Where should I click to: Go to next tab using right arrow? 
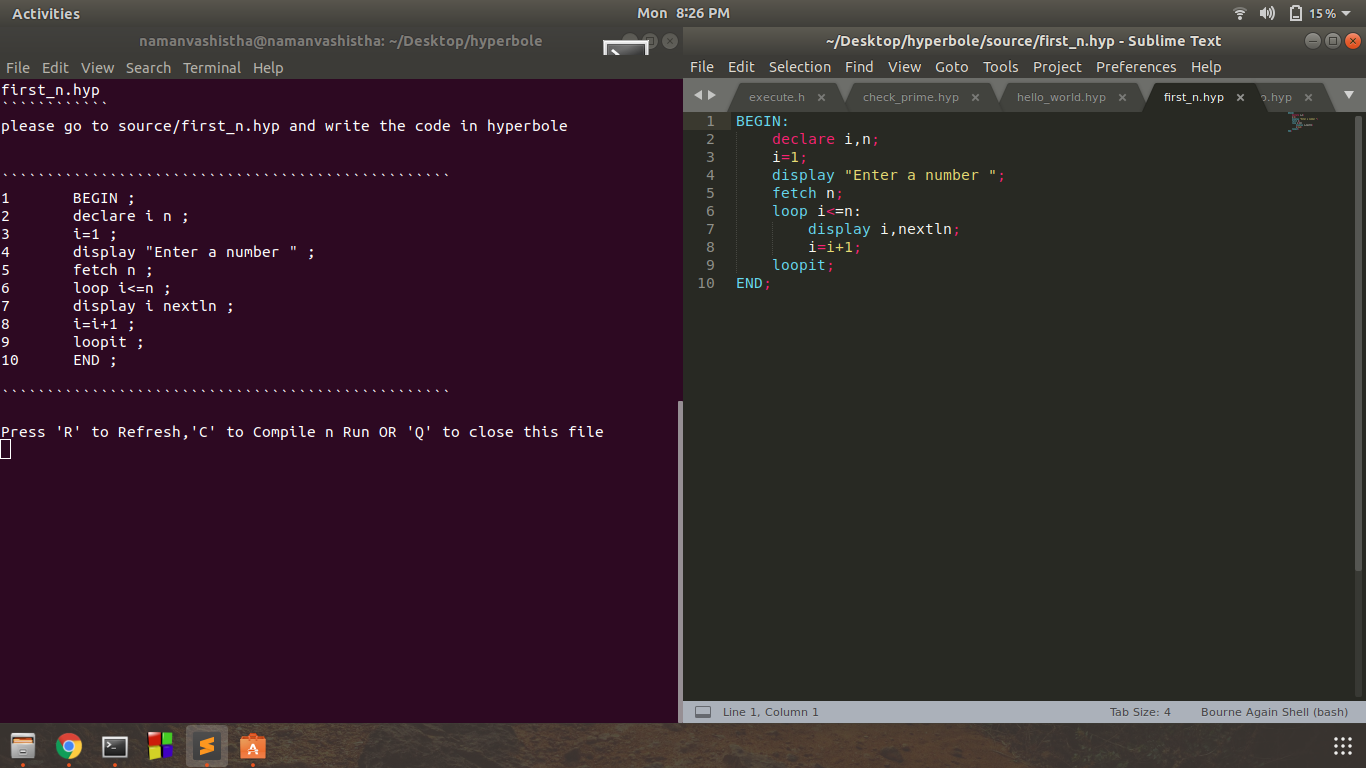(712, 95)
